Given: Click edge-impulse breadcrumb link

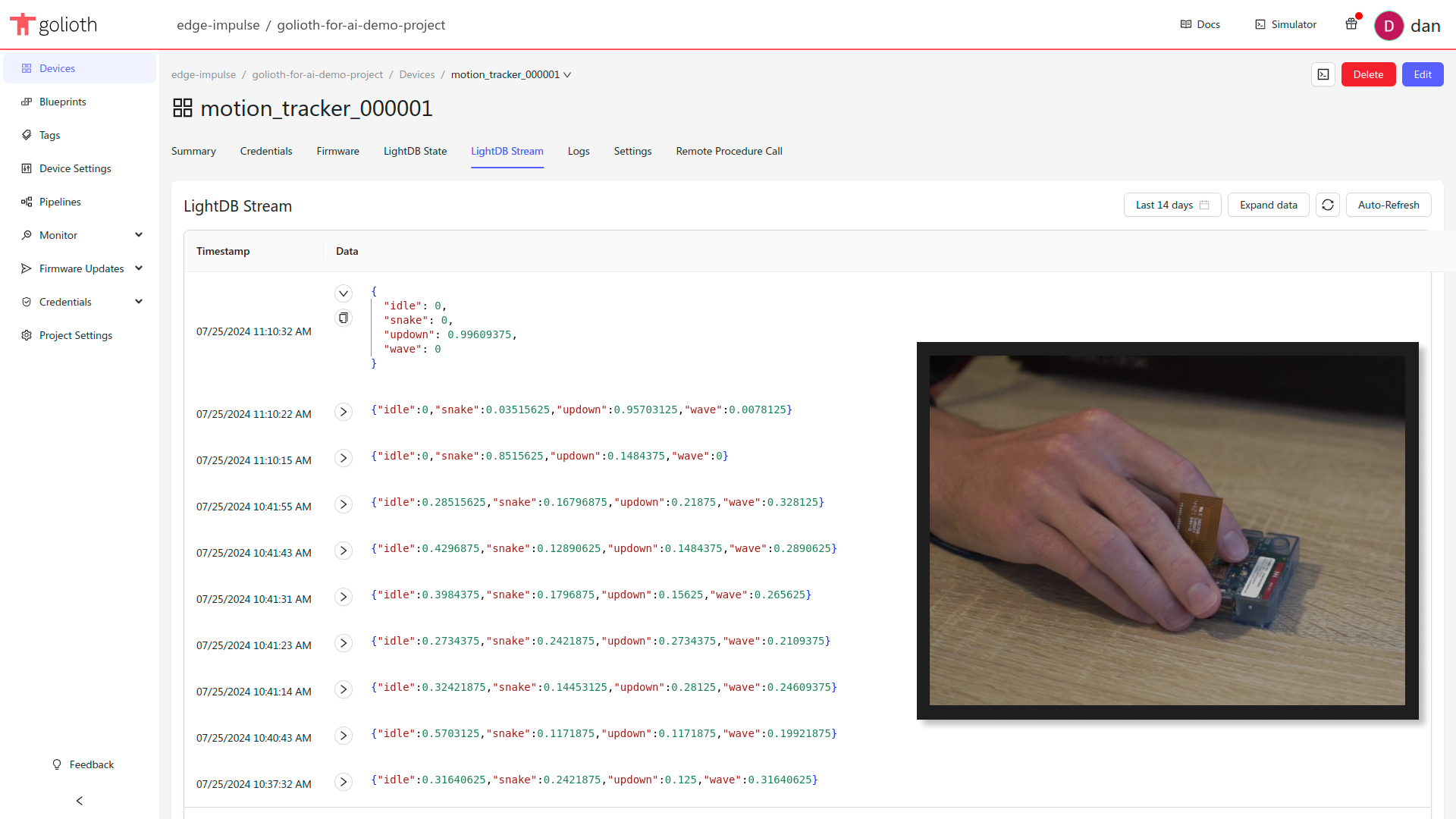Looking at the screenshot, I should [x=203, y=74].
